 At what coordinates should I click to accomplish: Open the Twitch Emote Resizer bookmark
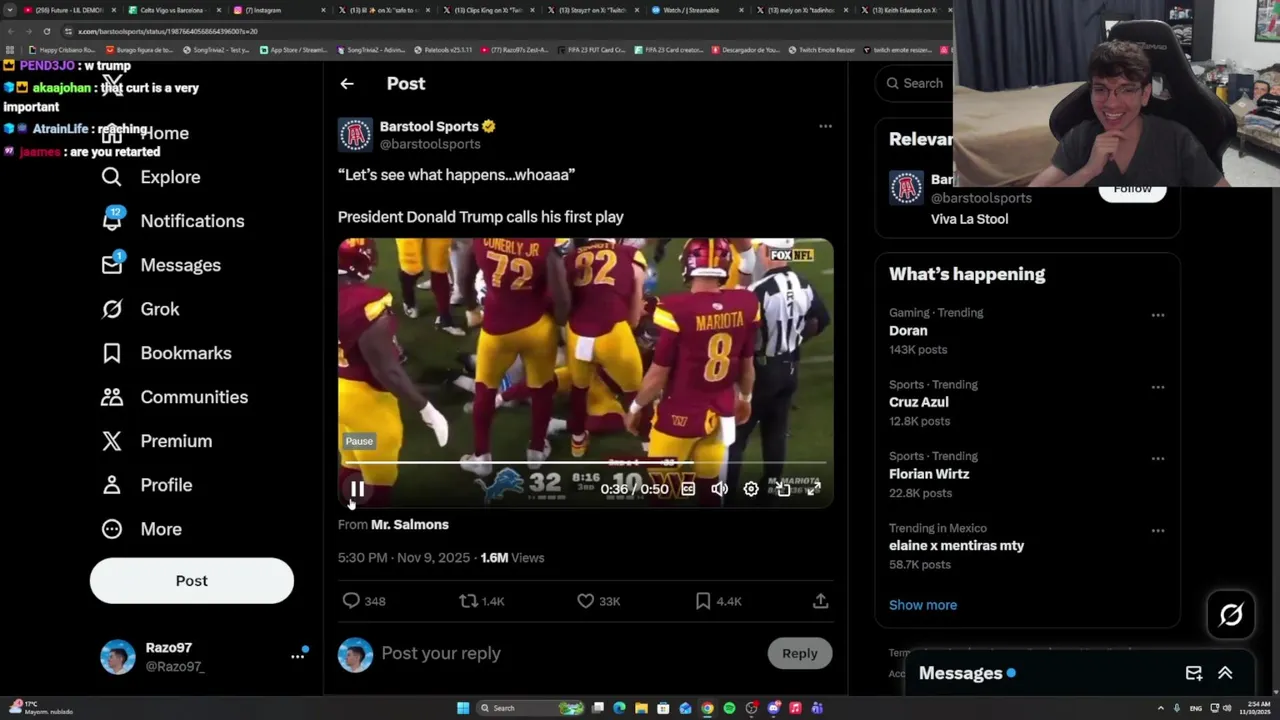tap(822, 49)
